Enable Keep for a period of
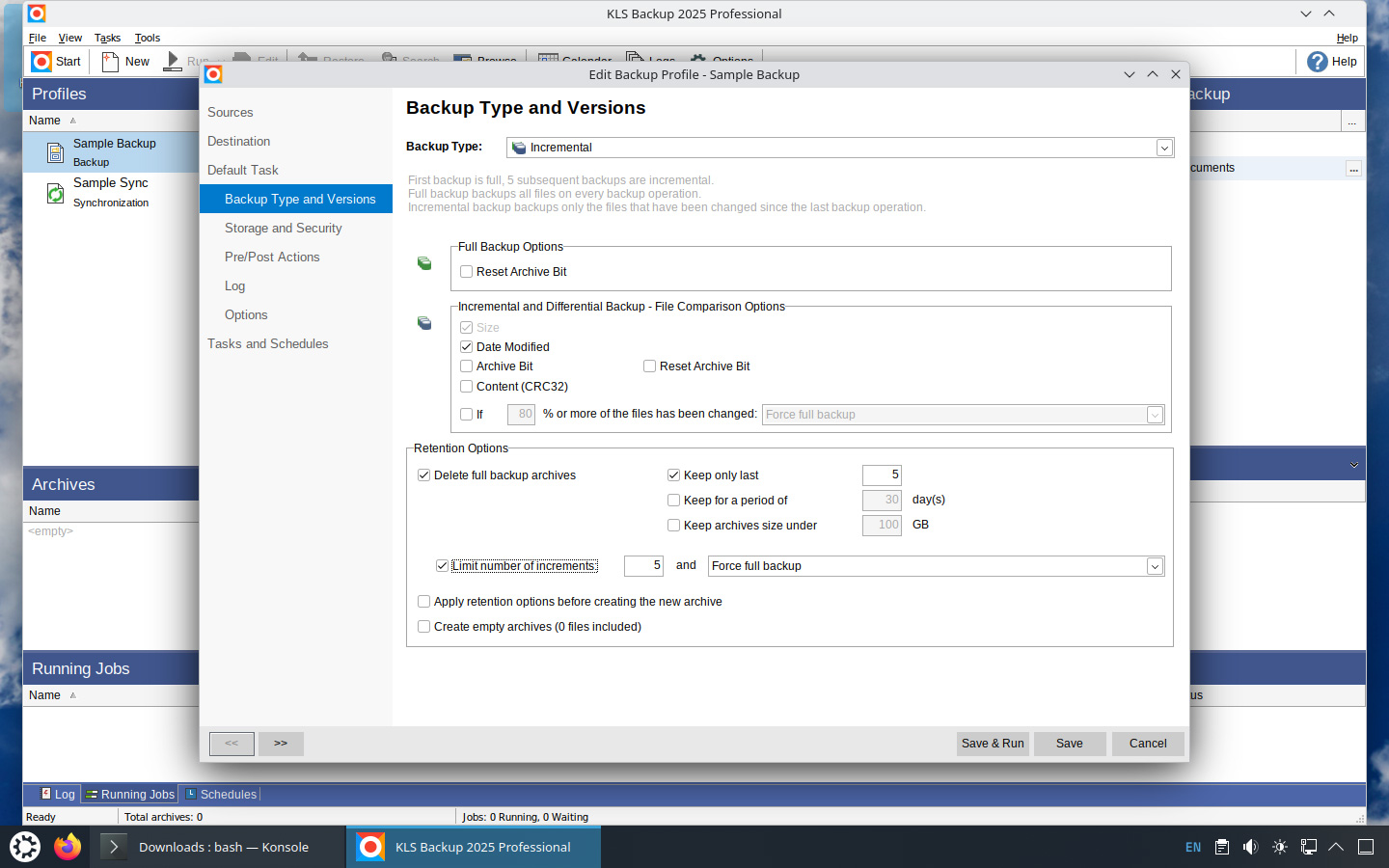The width and height of the screenshot is (1389, 868). pos(674,501)
